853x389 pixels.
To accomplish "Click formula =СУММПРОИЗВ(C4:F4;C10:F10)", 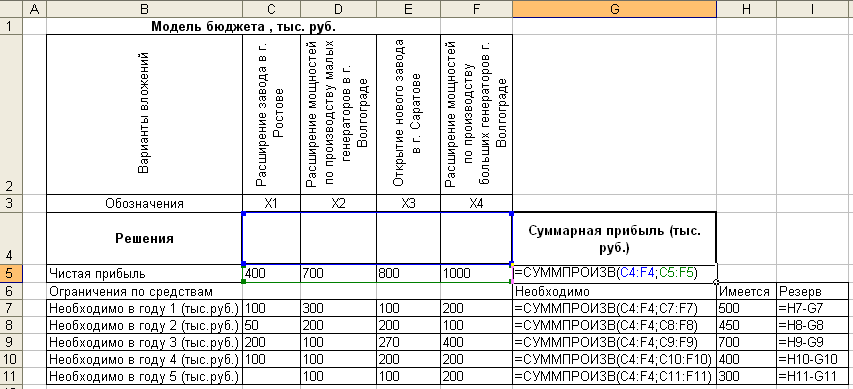I will click(x=614, y=359).
